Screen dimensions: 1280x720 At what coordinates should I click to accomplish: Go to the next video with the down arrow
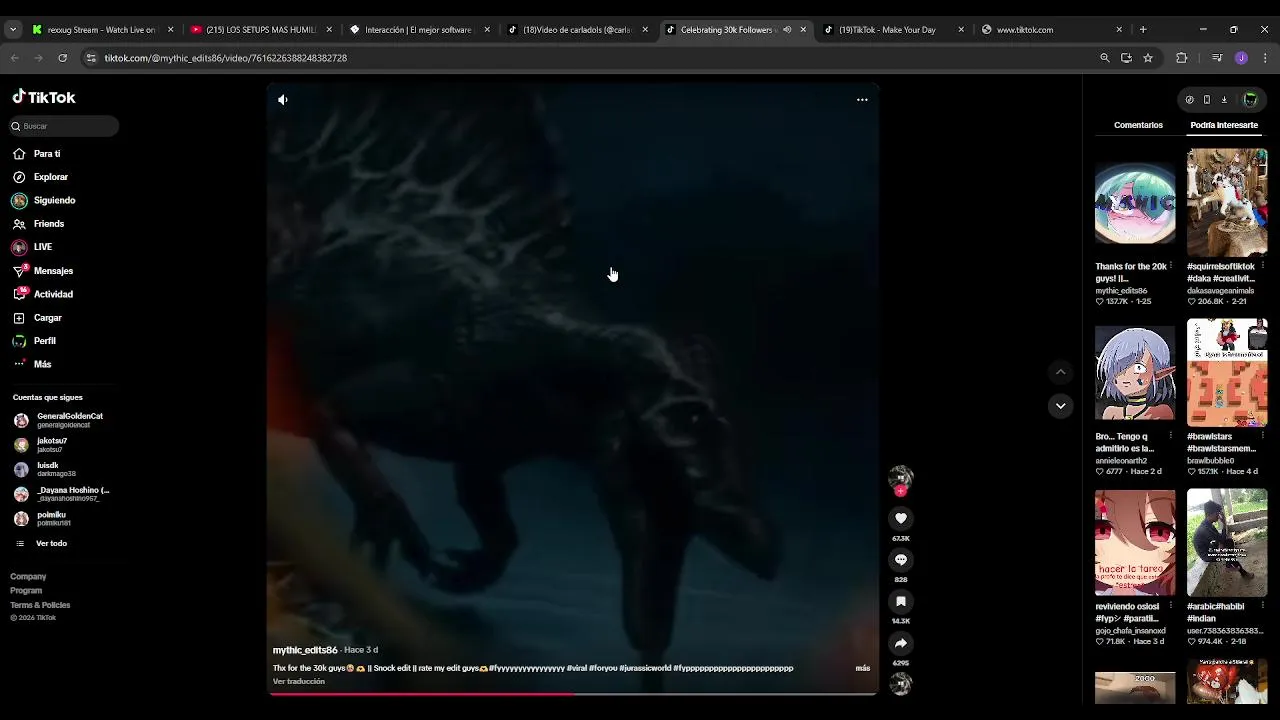coord(1061,406)
